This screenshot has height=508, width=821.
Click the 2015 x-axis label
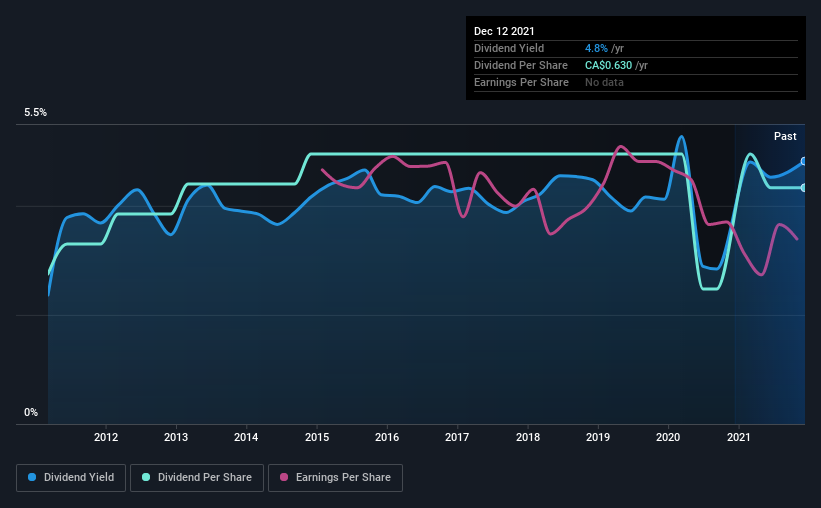pyautogui.click(x=317, y=437)
